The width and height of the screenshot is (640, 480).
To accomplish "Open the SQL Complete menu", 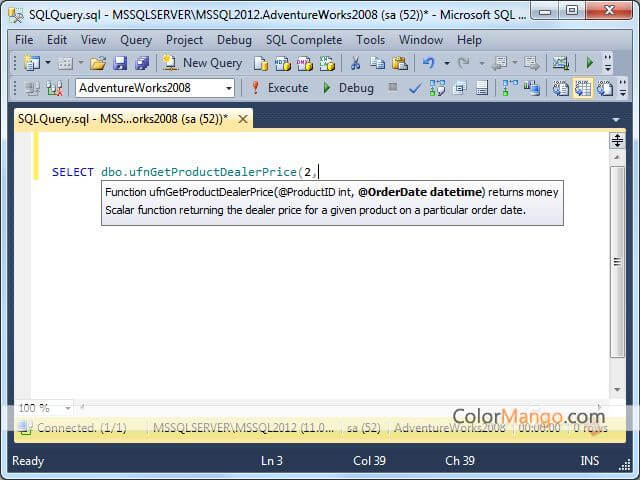I will 304,40.
